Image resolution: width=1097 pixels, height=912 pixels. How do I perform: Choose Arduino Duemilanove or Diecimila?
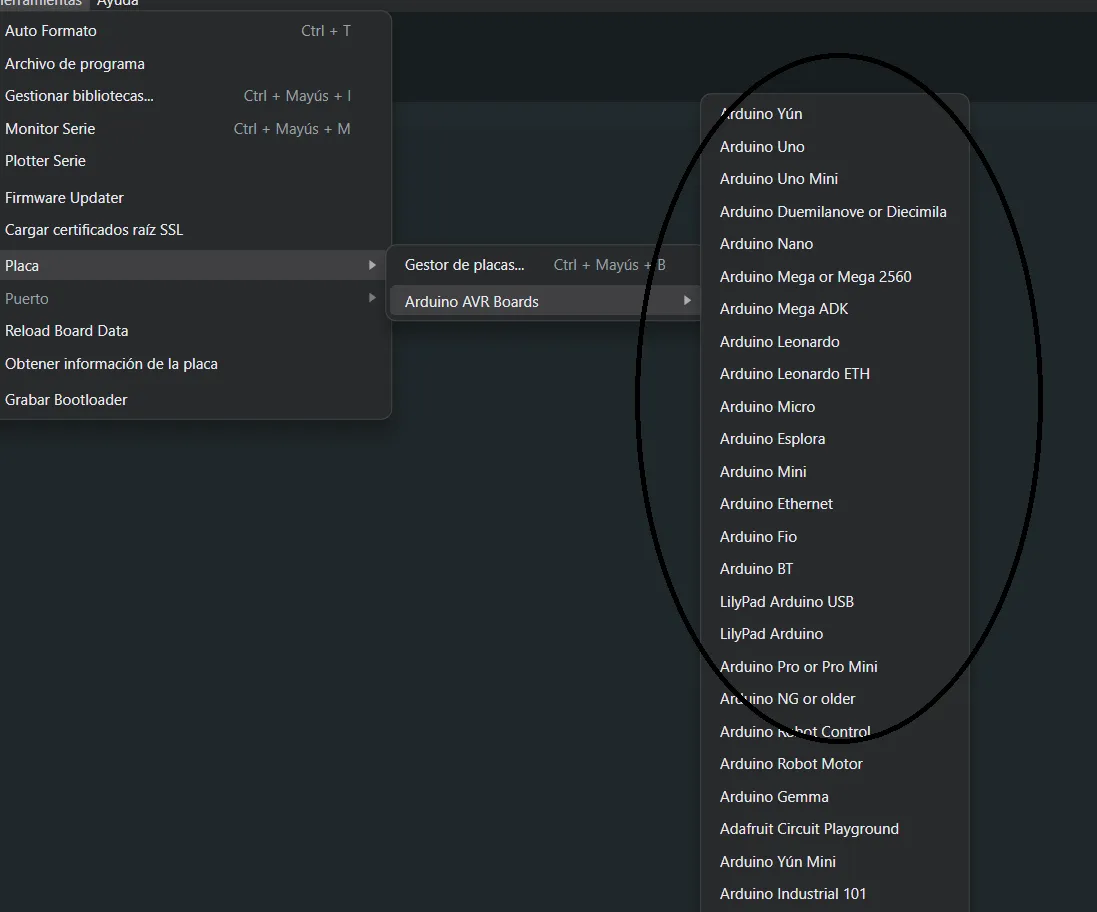coord(835,212)
